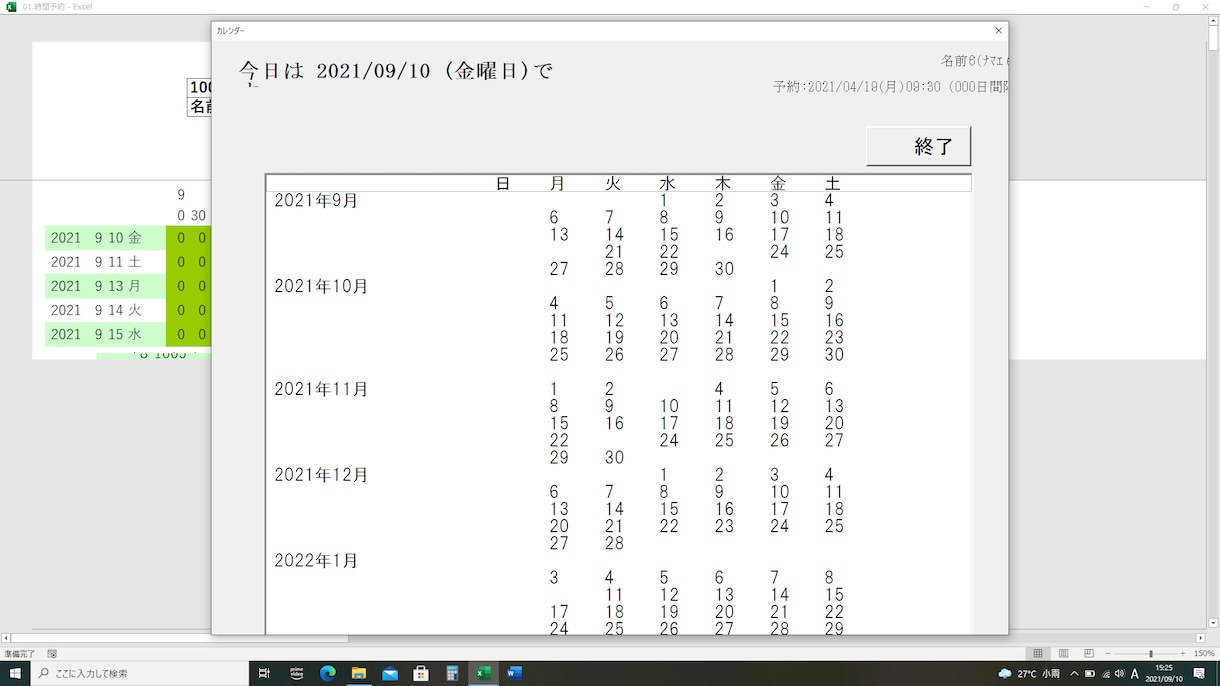
Task: Select day 3 under 2022年1月
Action: coord(554,578)
